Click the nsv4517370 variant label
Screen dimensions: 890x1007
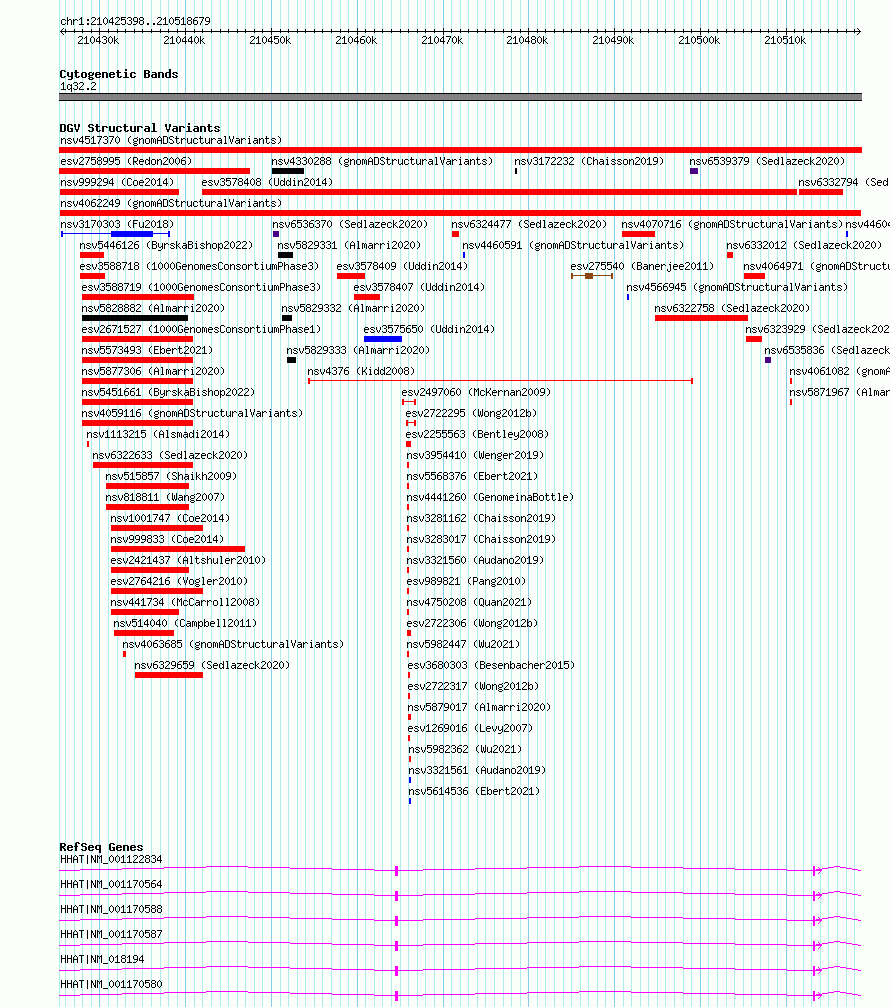coord(171,140)
